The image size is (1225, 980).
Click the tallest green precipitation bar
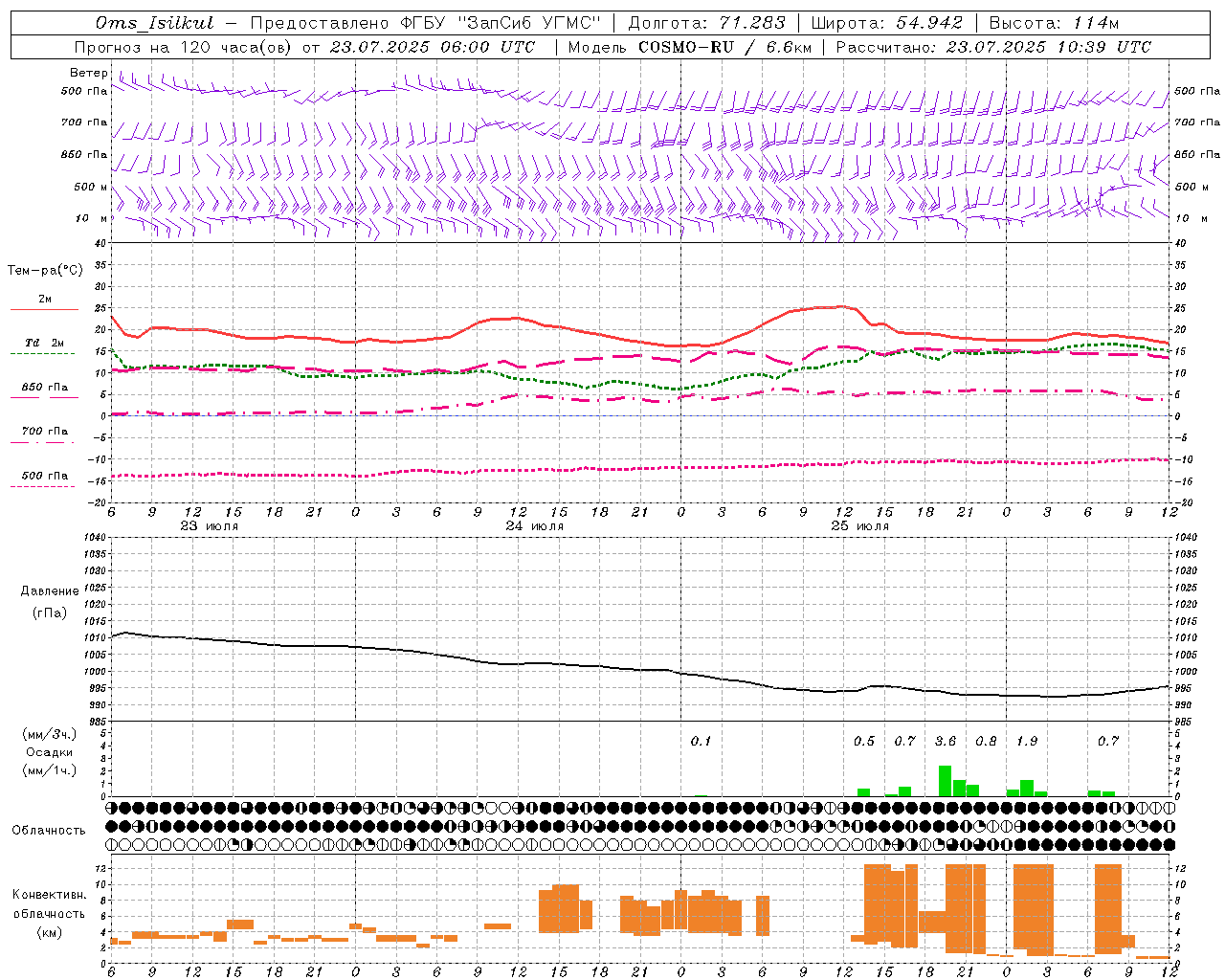(945, 781)
